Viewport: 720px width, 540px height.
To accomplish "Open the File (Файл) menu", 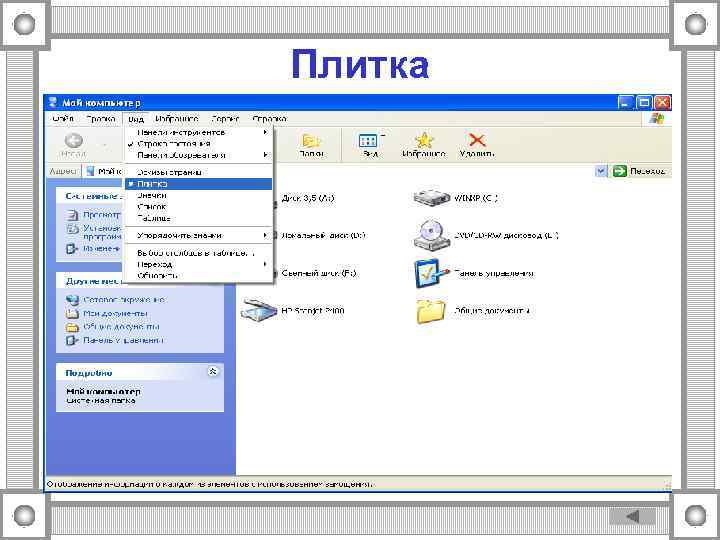I will [x=63, y=119].
